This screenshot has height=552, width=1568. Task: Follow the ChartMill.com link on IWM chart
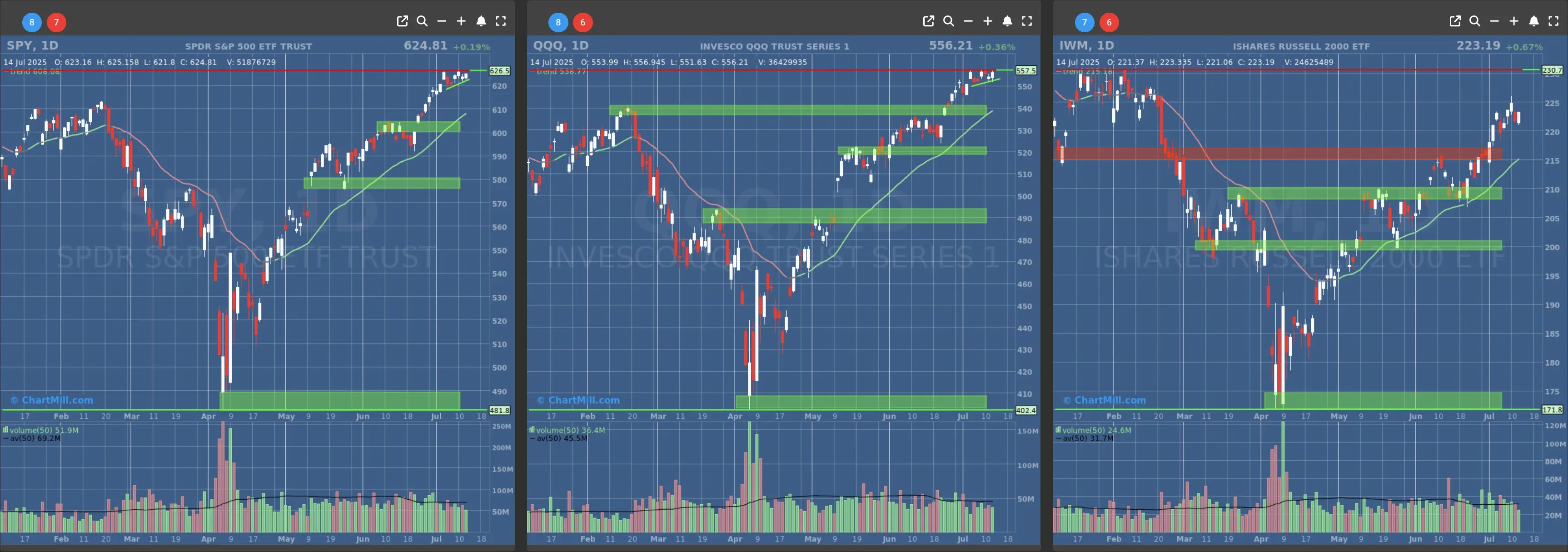(x=1104, y=400)
